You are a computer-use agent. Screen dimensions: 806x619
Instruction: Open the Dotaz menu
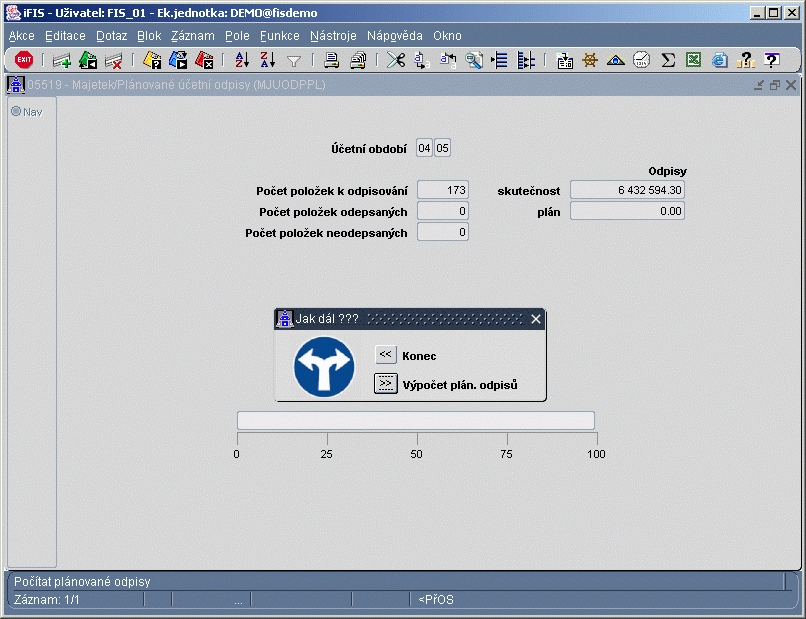pos(112,36)
